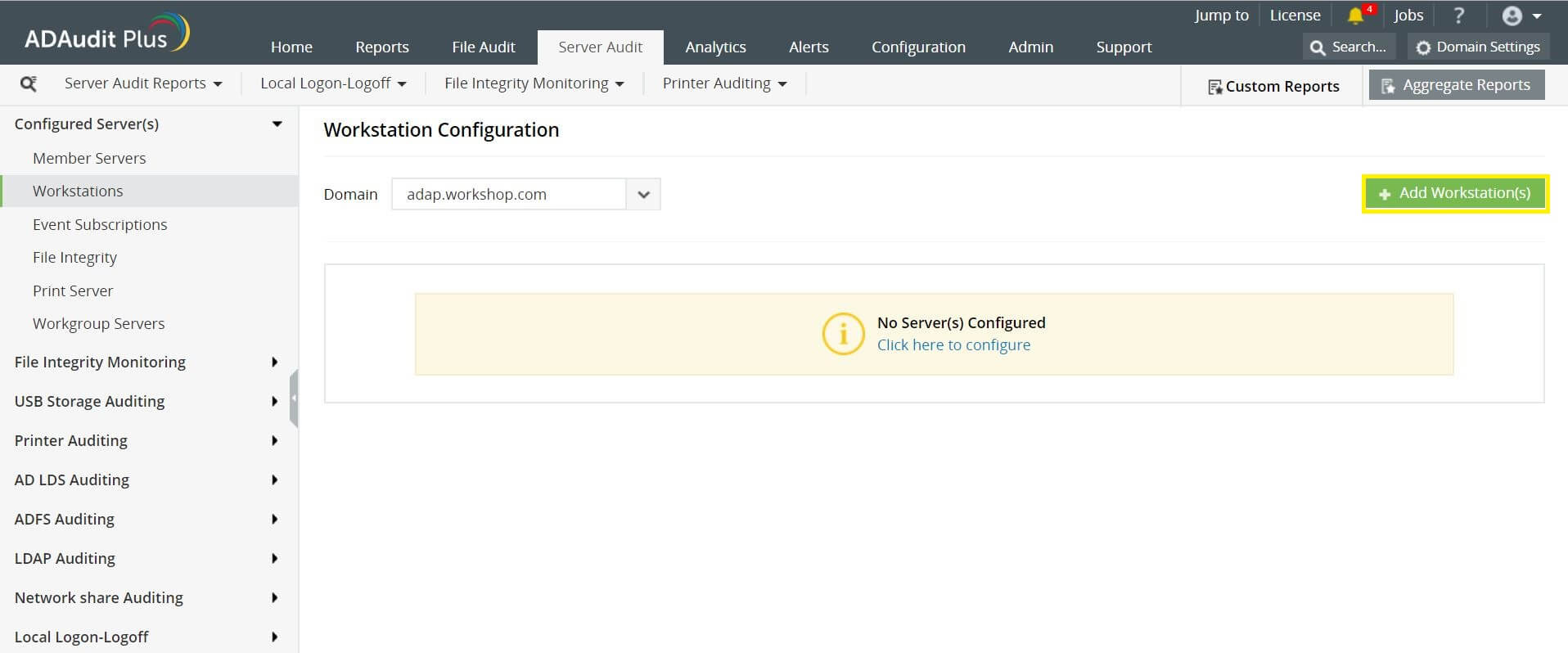Open the Domain dropdown arrow
1568x653 pixels.
pos(643,195)
